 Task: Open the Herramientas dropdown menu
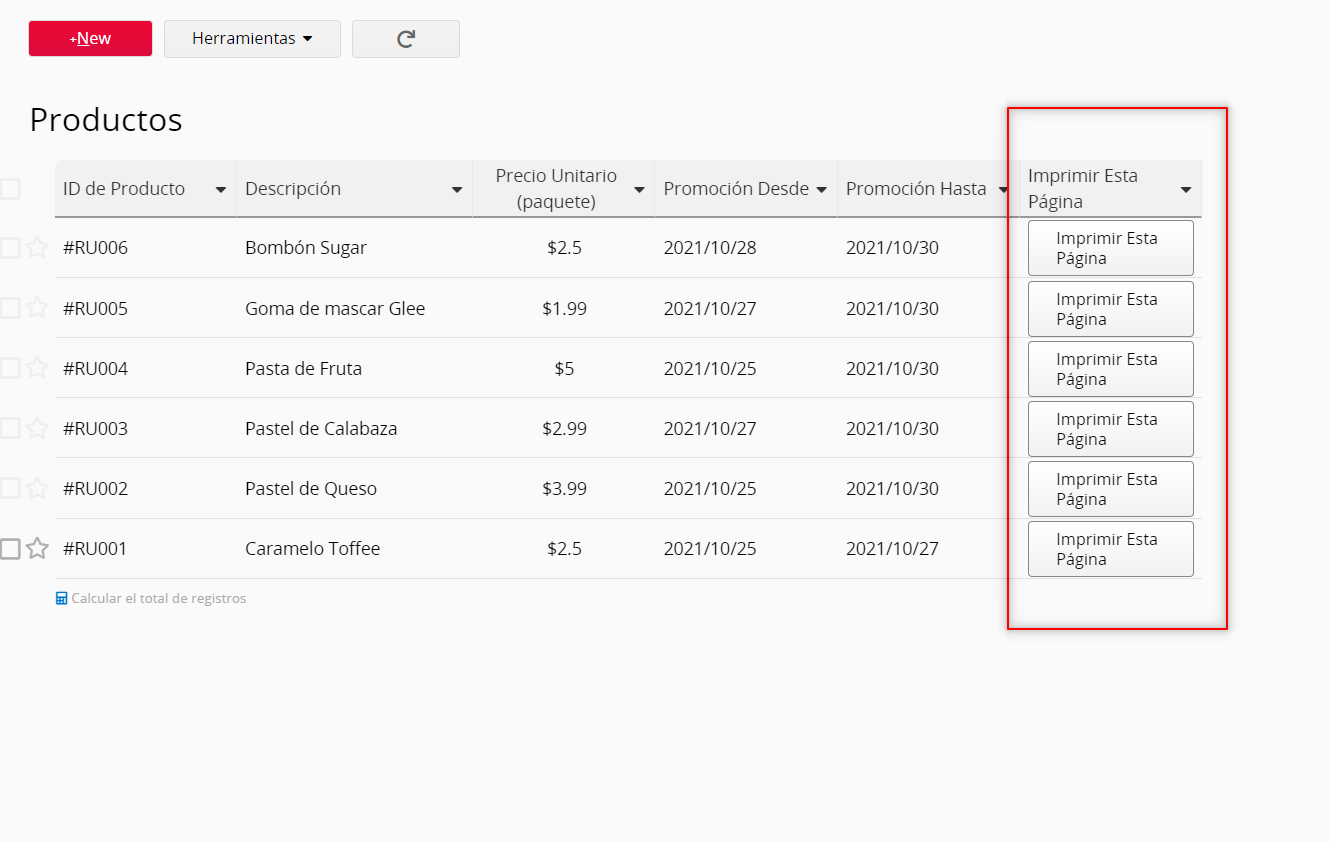[252, 39]
